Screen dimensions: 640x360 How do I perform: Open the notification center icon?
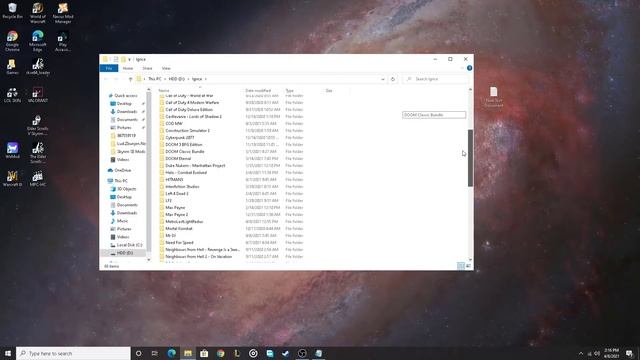point(630,353)
